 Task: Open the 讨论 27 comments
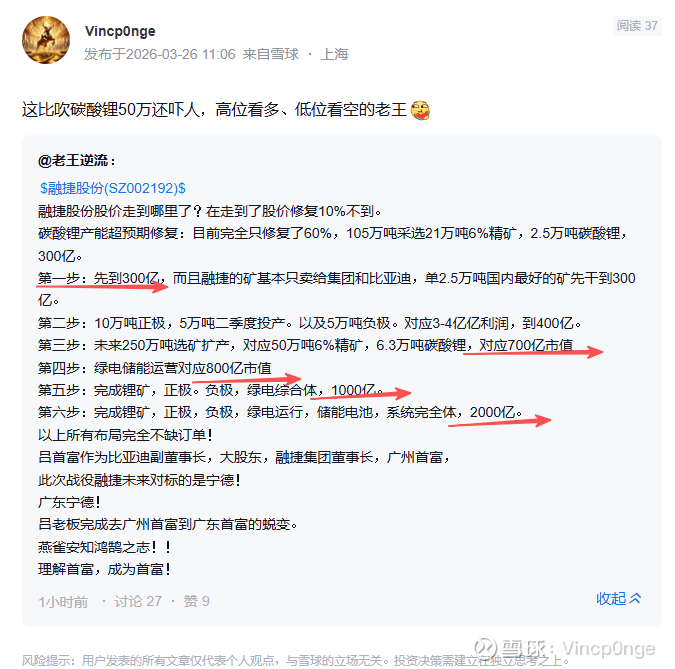pos(138,601)
